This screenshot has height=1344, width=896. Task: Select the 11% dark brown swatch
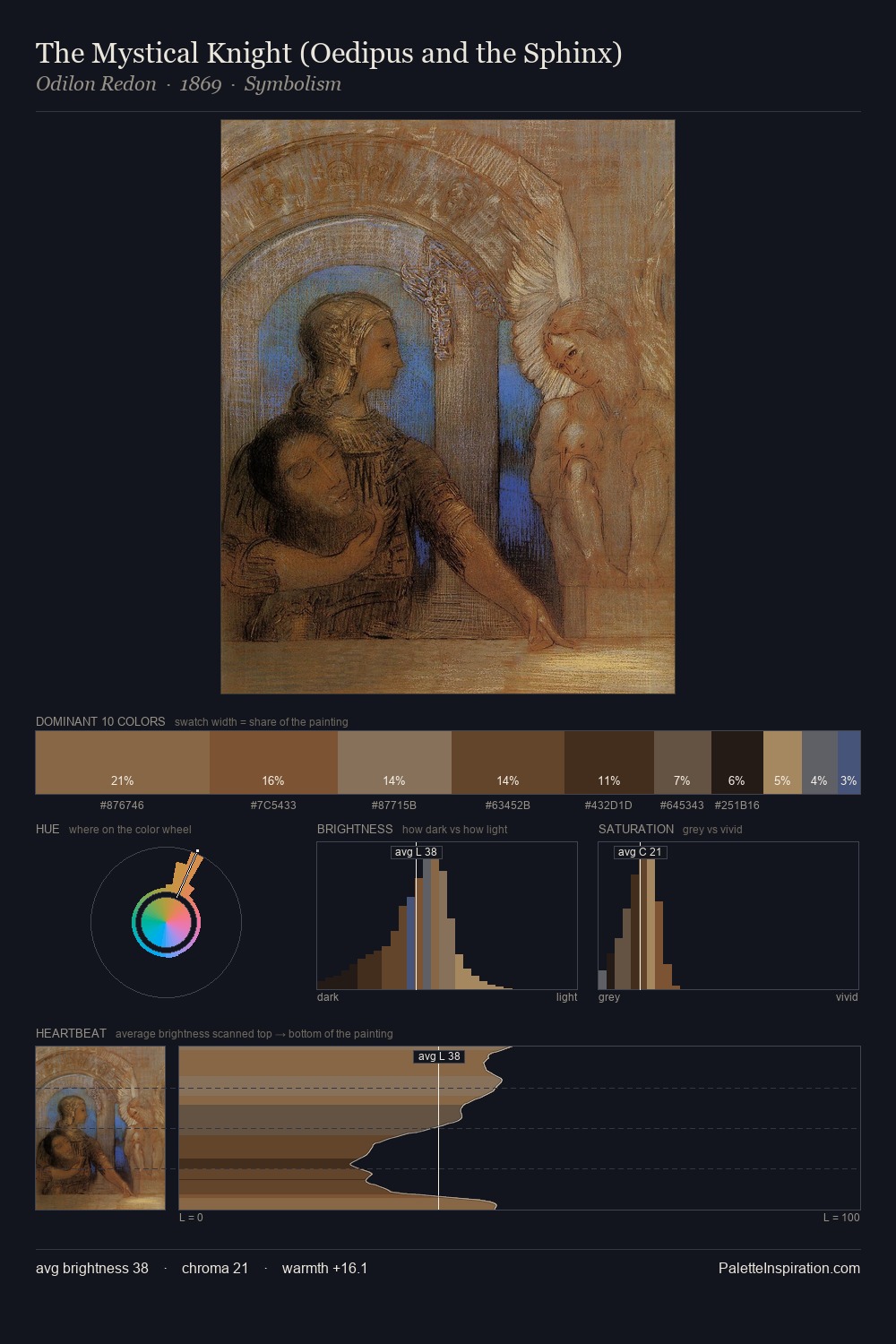tap(609, 762)
